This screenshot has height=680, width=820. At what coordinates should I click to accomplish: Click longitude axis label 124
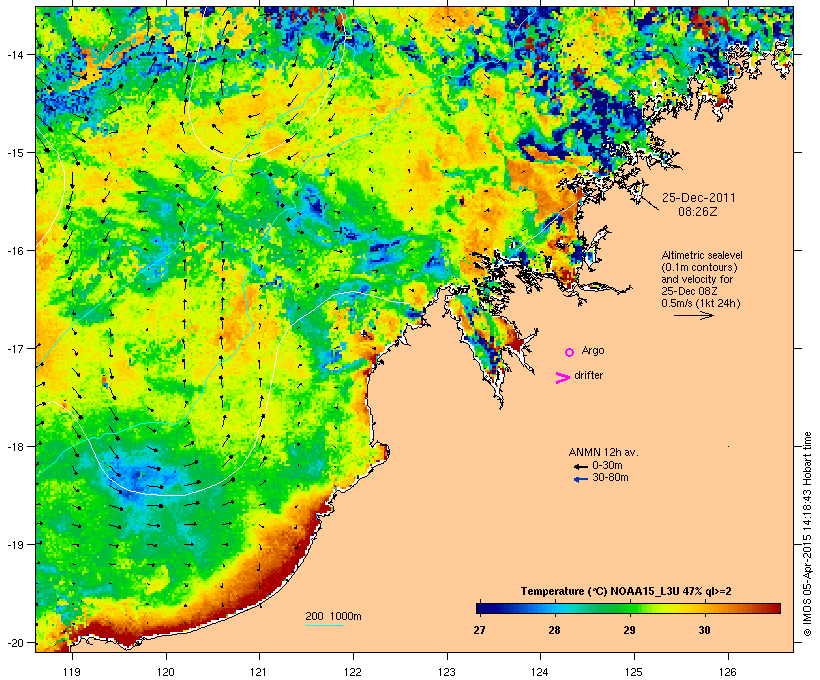pos(540,672)
